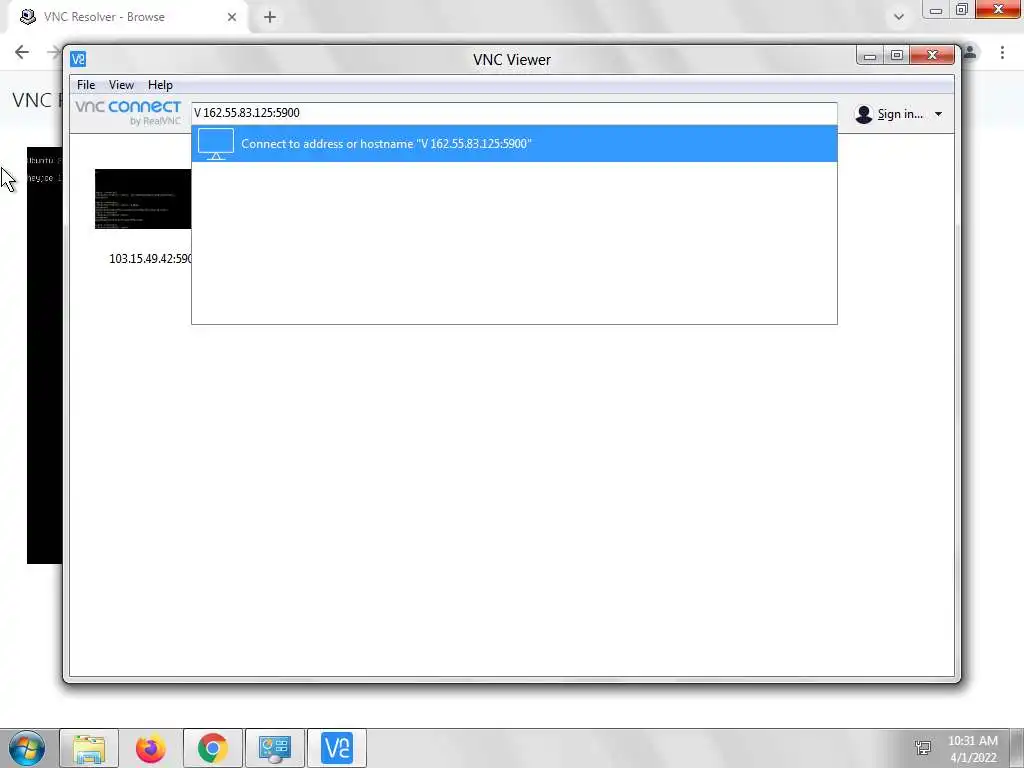Click the Chrome profile avatar icon

point(970,52)
